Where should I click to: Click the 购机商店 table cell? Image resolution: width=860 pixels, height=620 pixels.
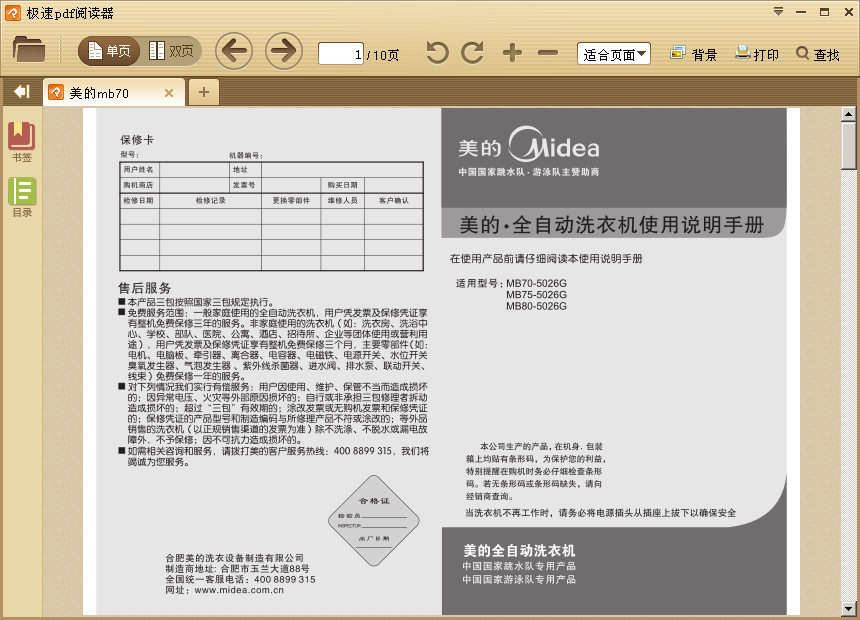139,185
